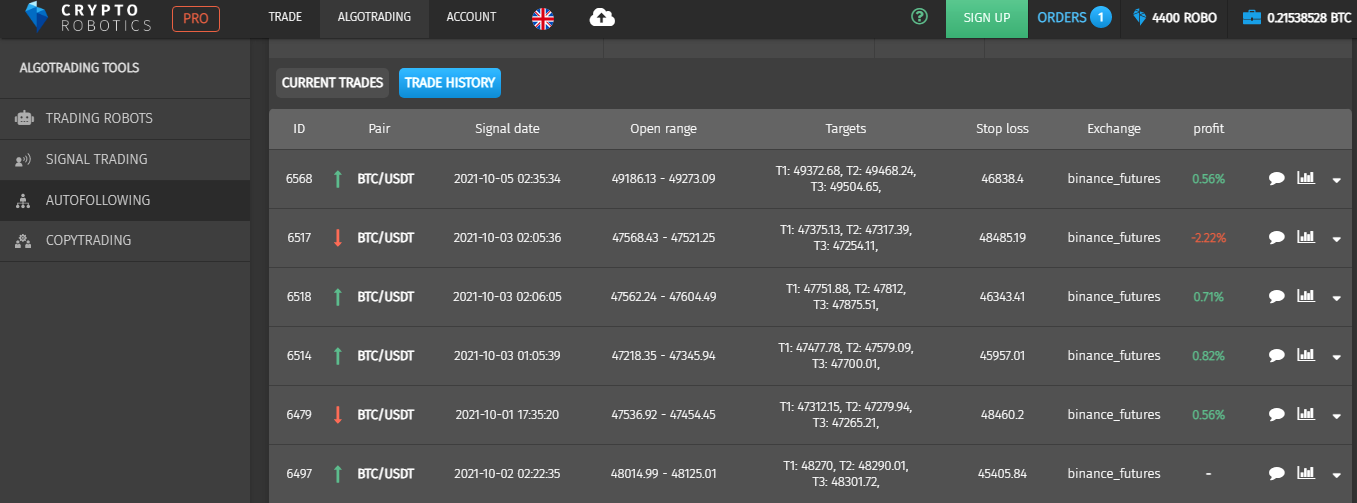Viewport: 1357px width, 503px height.
Task: Select the Trade History tab
Action: [450, 83]
